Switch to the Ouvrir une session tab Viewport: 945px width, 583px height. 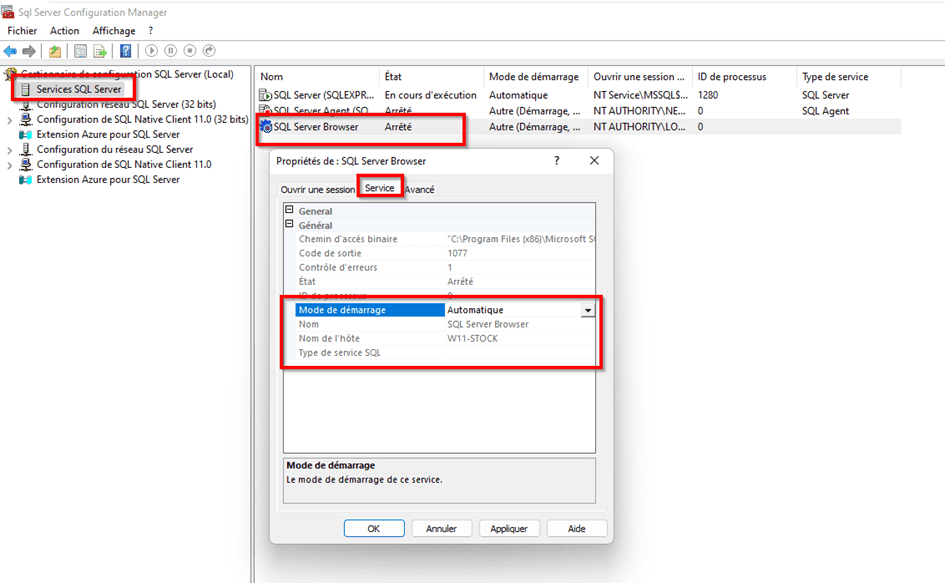click(318, 189)
